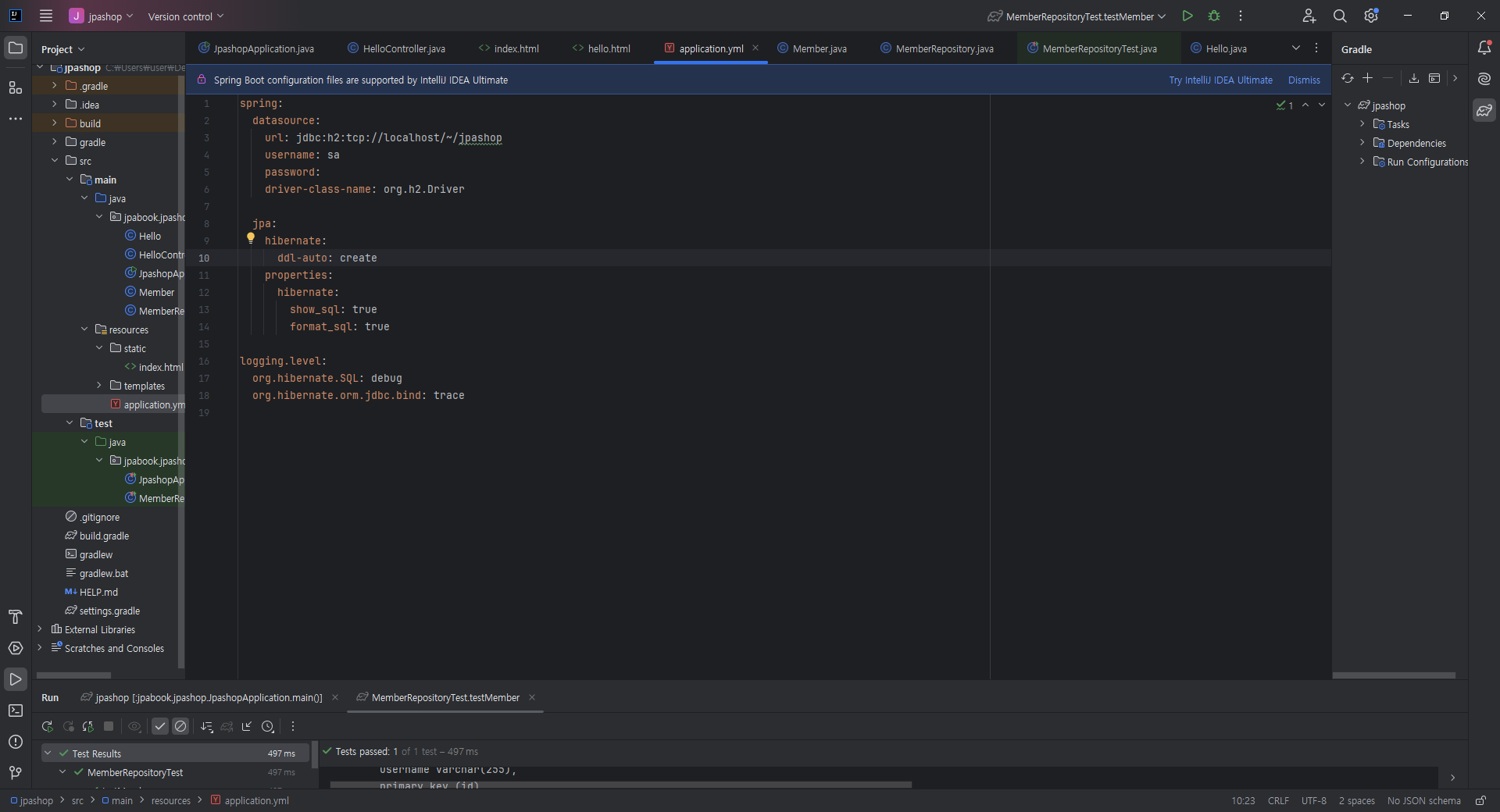Image resolution: width=1500 pixels, height=812 pixels.
Task: Open Version control dropdown
Action: (186, 16)
